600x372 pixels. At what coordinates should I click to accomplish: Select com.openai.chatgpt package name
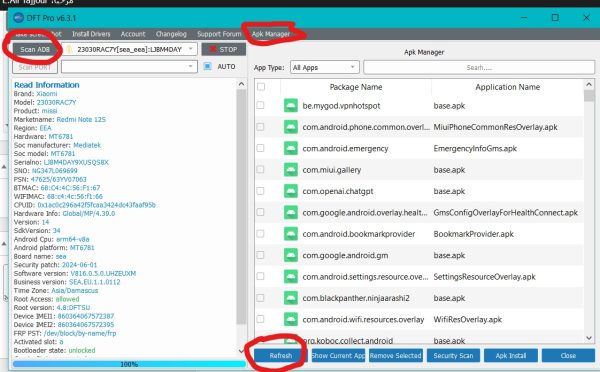point(338,191)
